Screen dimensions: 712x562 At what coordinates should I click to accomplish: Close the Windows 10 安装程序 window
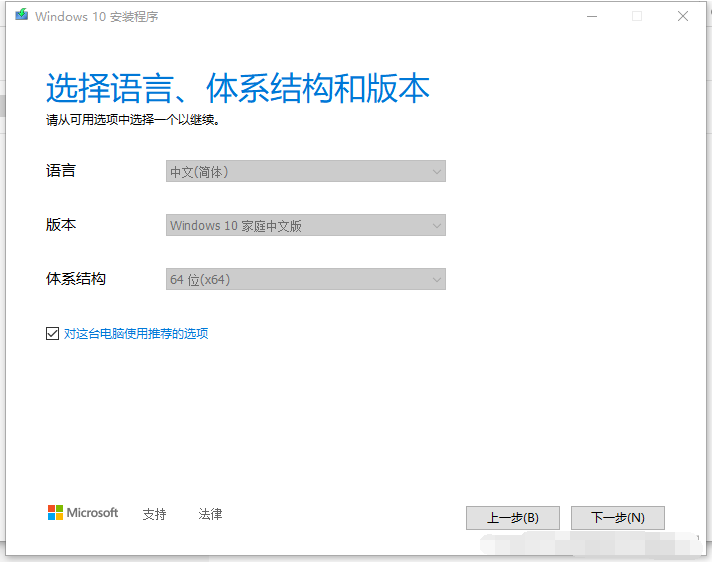point(682,16)
